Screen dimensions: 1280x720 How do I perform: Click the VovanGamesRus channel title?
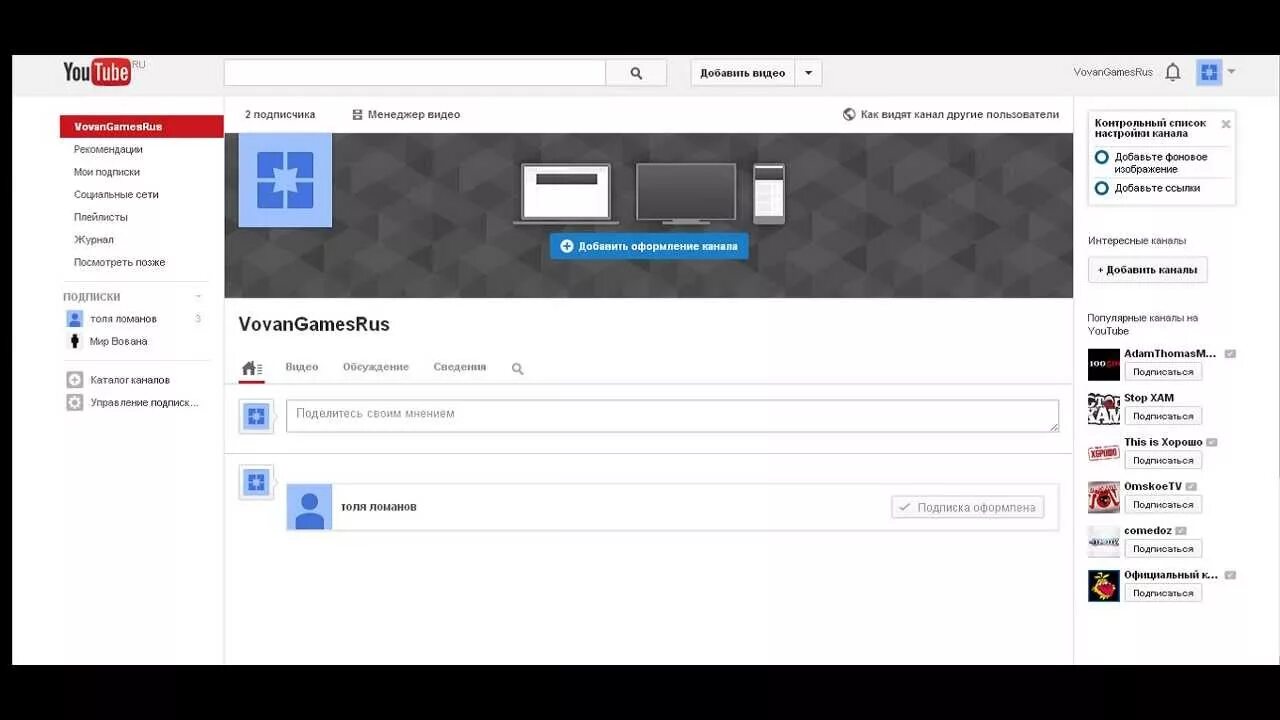point(314,324)
